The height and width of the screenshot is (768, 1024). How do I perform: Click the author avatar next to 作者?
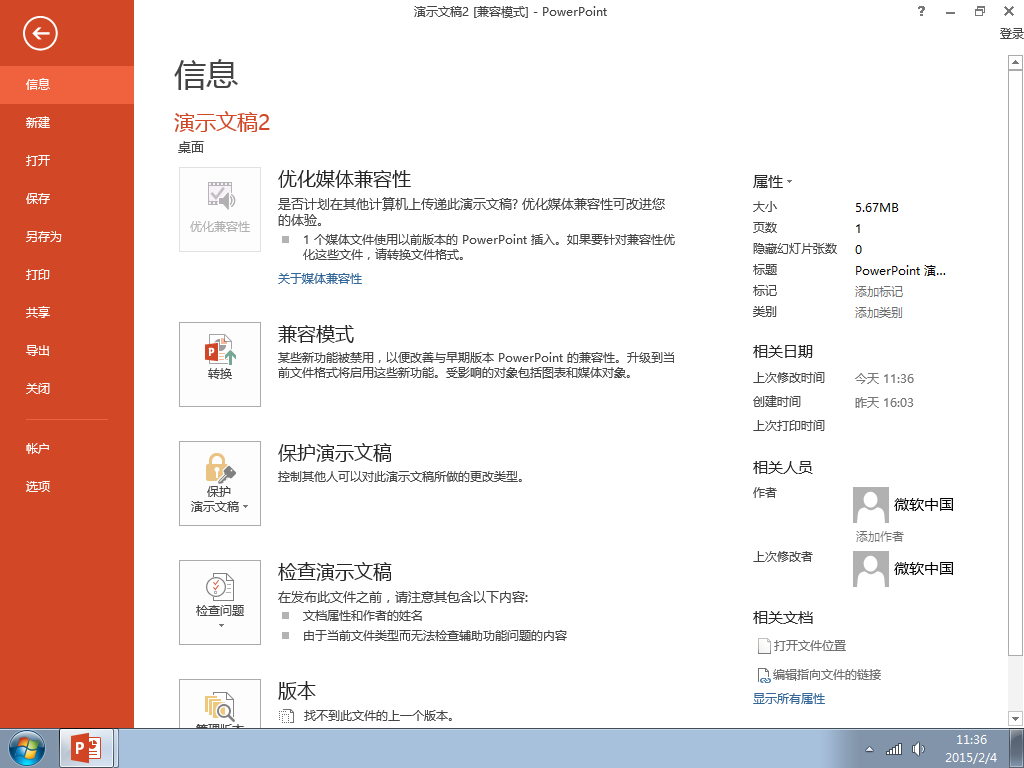(x=871, y=505)
